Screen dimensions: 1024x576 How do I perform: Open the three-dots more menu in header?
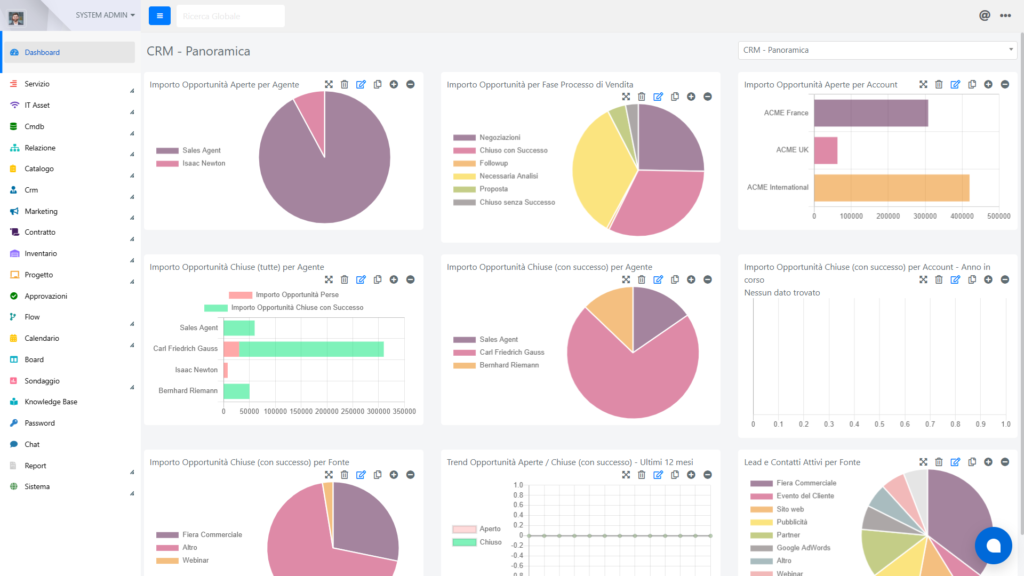[x=1005, y=16]
